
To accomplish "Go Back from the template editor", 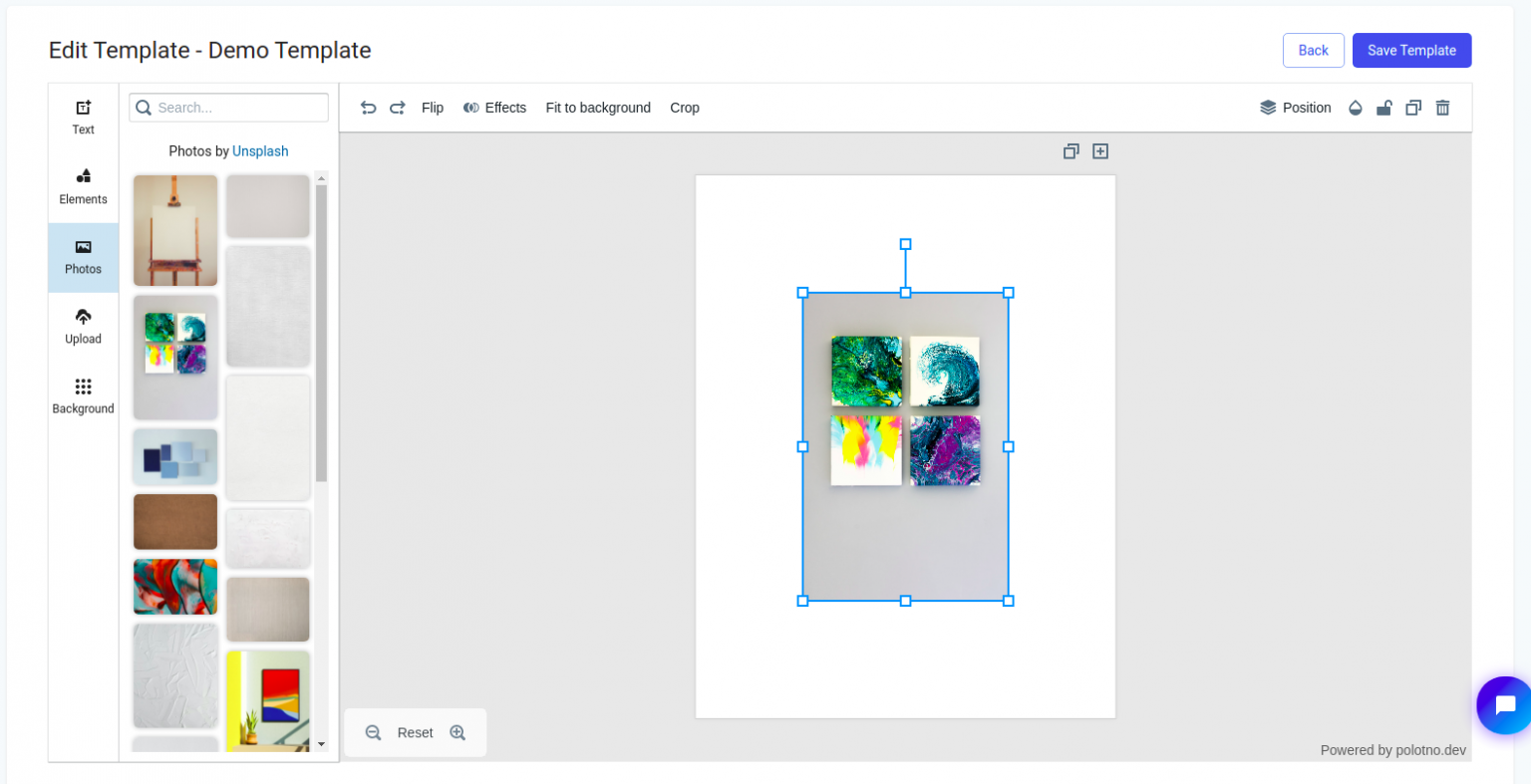I will coord(1313,51).
